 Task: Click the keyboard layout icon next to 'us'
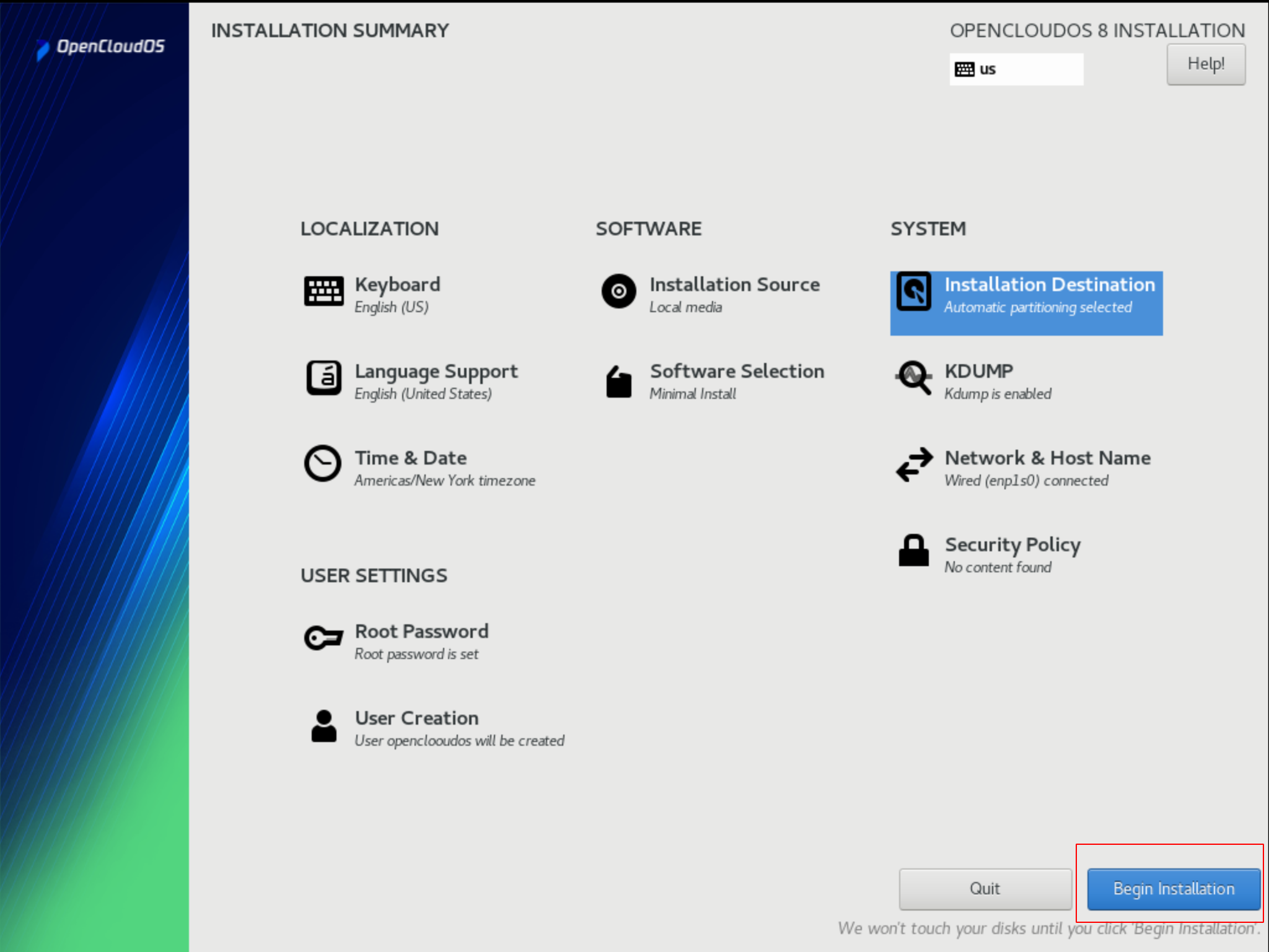(965, 69)
